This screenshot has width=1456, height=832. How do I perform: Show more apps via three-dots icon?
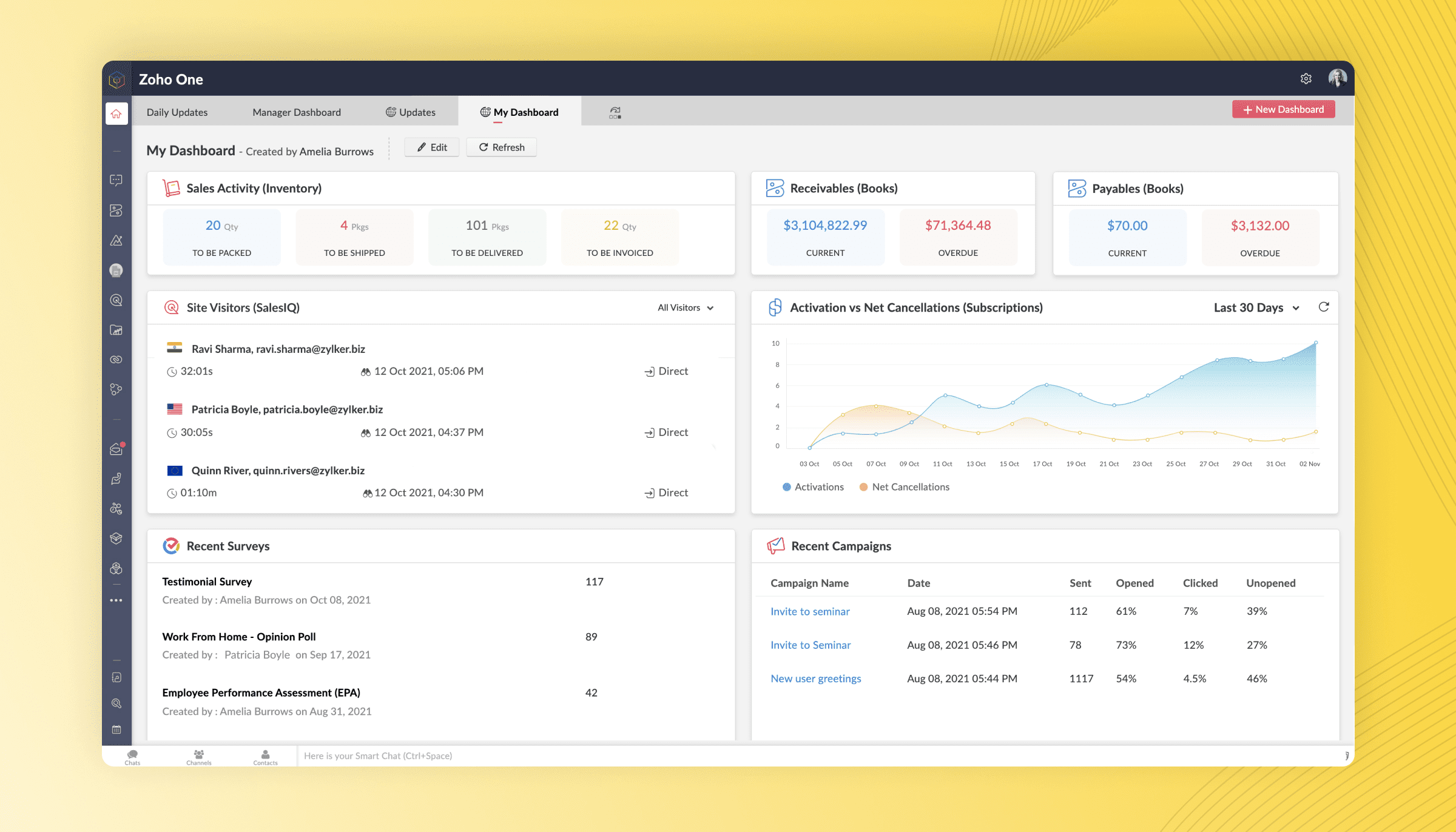(116, 600)
